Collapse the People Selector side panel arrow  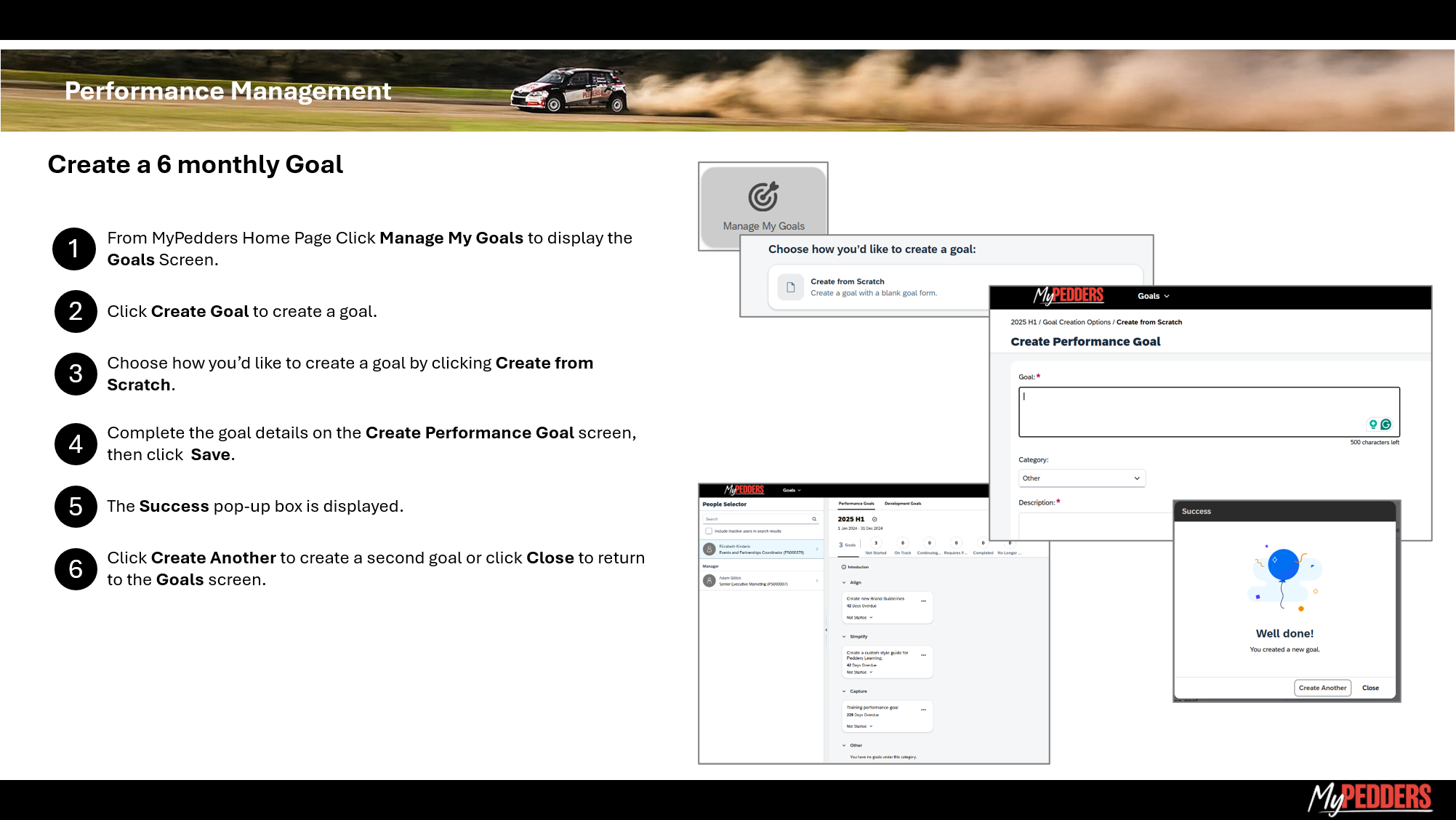click(x=826, y=630)
